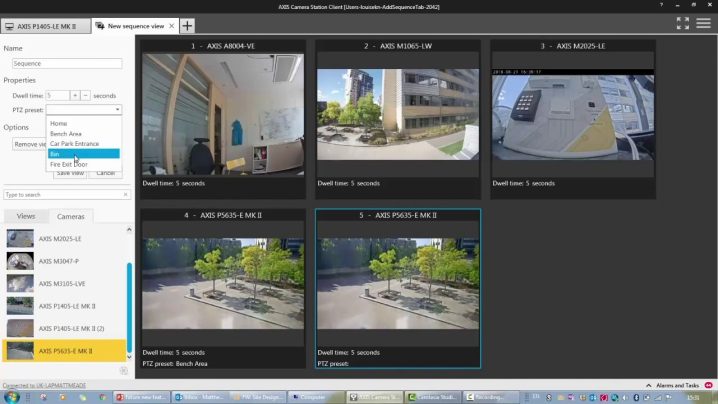The width and height of the screenshot is (718, 404).
Task: Click the help question mark icon
Action: pos(661,5)
